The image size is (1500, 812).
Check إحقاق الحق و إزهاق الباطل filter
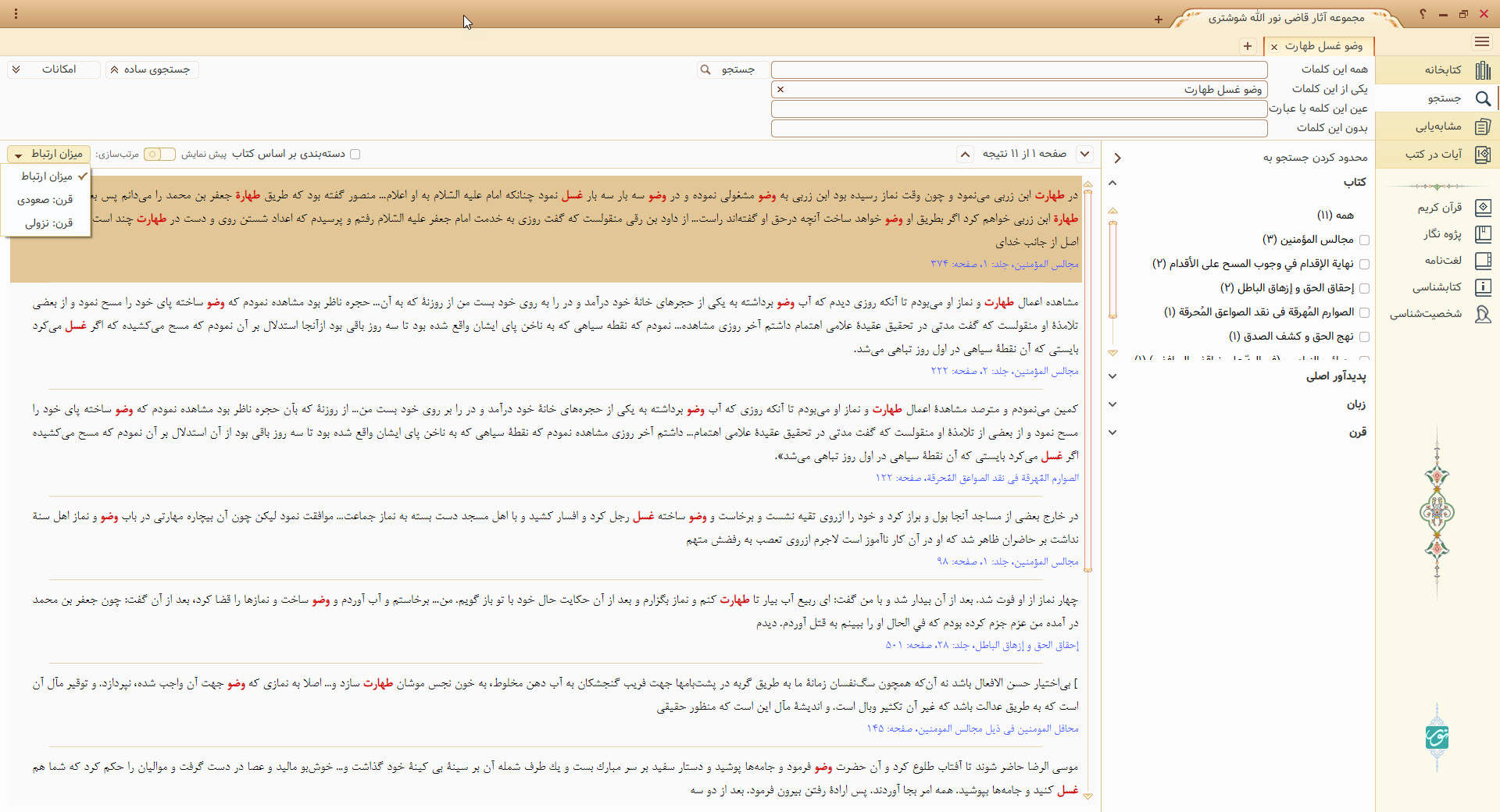[x=1364, y=289]
